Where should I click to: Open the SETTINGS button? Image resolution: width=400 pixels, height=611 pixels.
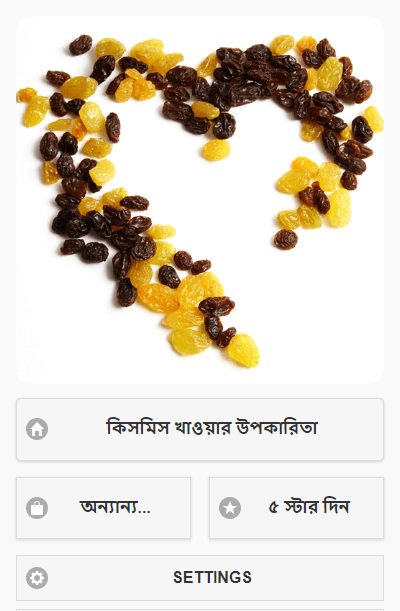[200, 577]
